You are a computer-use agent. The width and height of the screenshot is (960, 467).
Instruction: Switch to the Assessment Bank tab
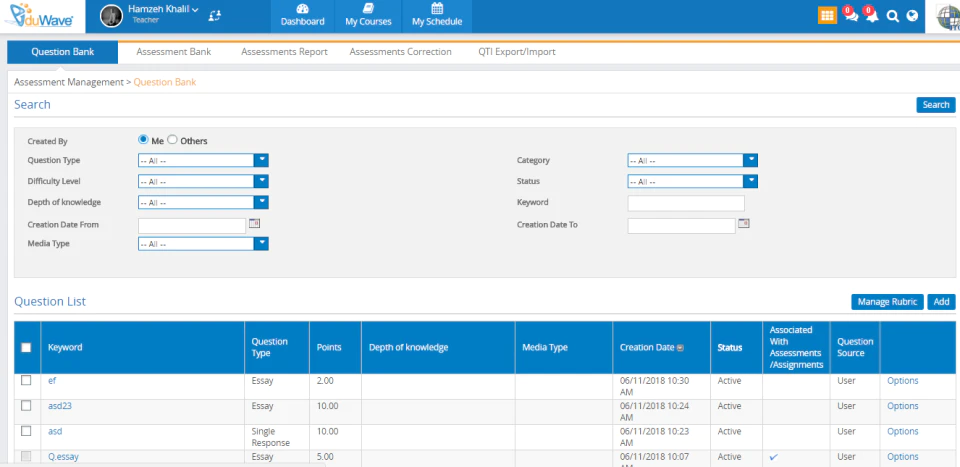pos(174,52)
